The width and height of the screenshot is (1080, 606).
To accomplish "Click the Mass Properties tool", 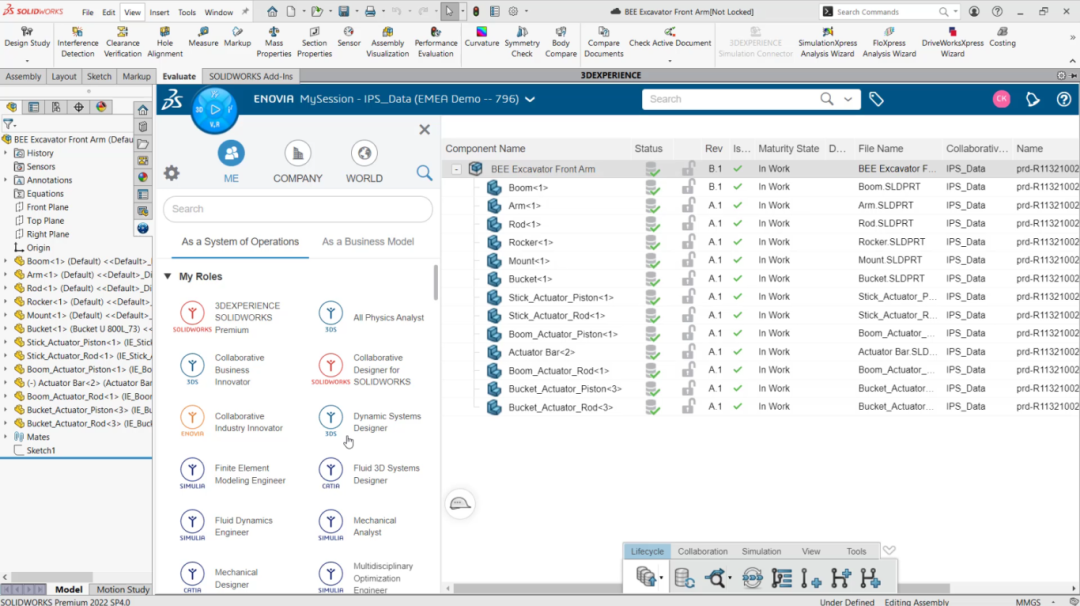I will tap(274, 43).
